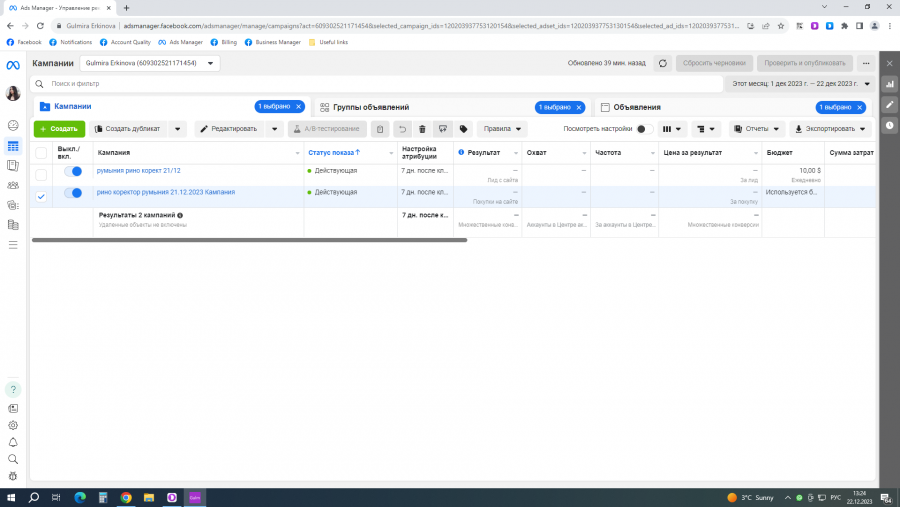Viewport: 900px width, 507px height.
Task: Open the date range picker dropdown
Action: pos(801,84)
